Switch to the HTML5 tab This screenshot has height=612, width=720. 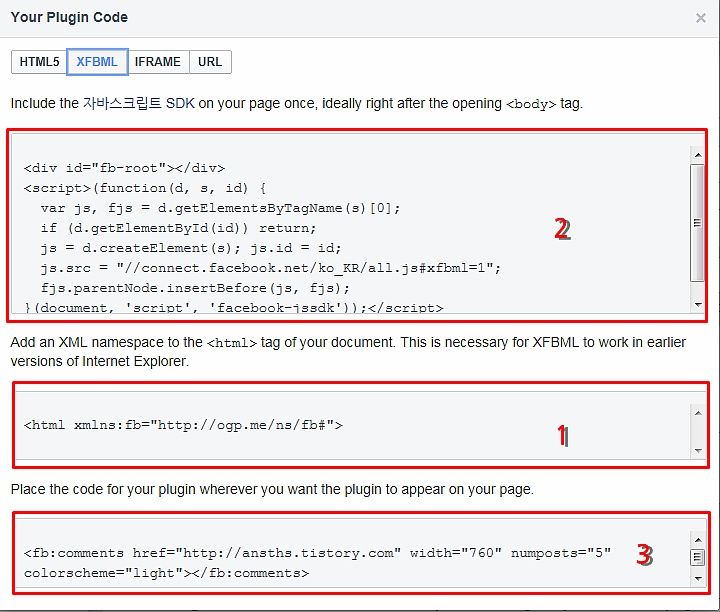coord(39,62)
